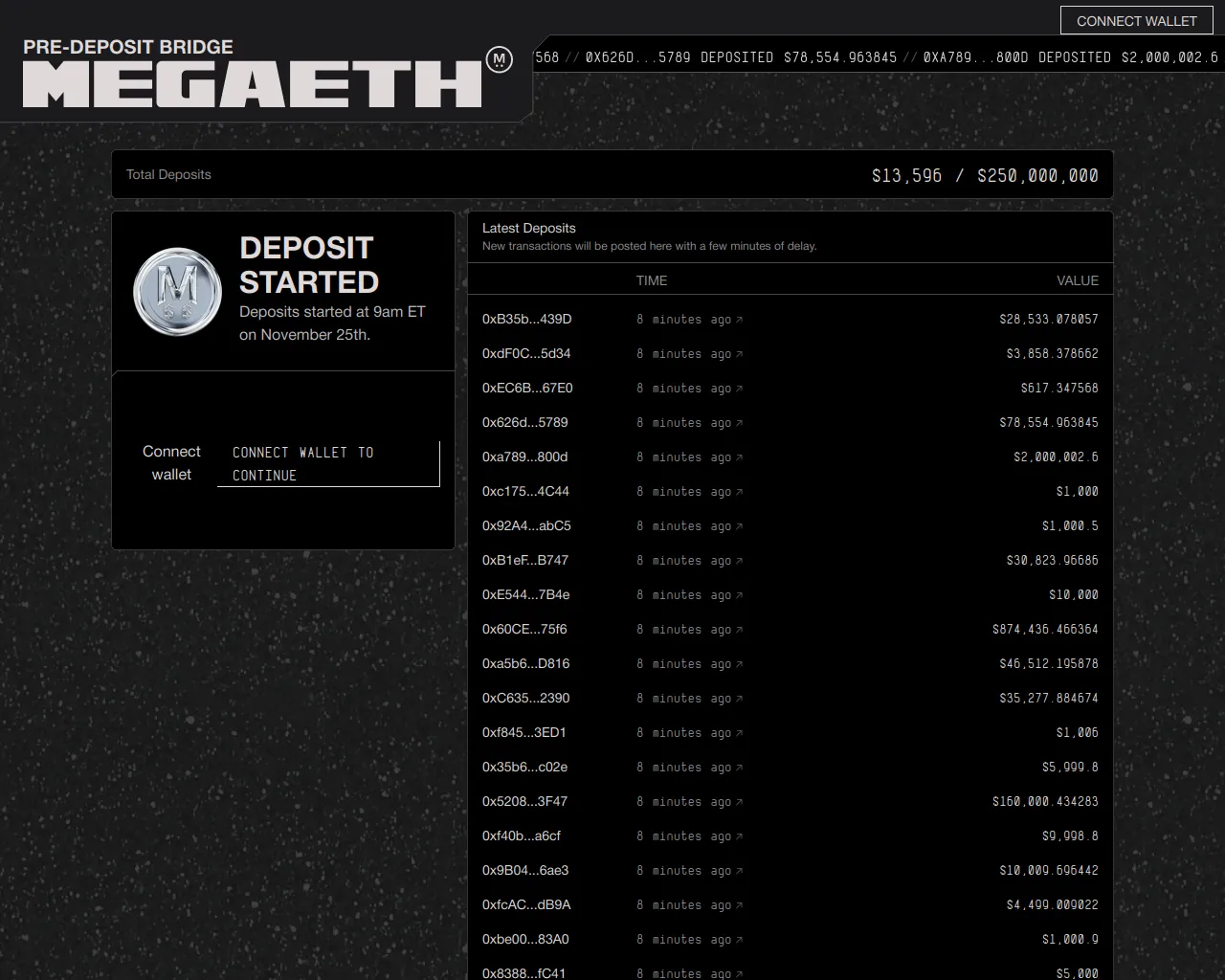Click the Connect Wallet to Continue button

(328, 463)
